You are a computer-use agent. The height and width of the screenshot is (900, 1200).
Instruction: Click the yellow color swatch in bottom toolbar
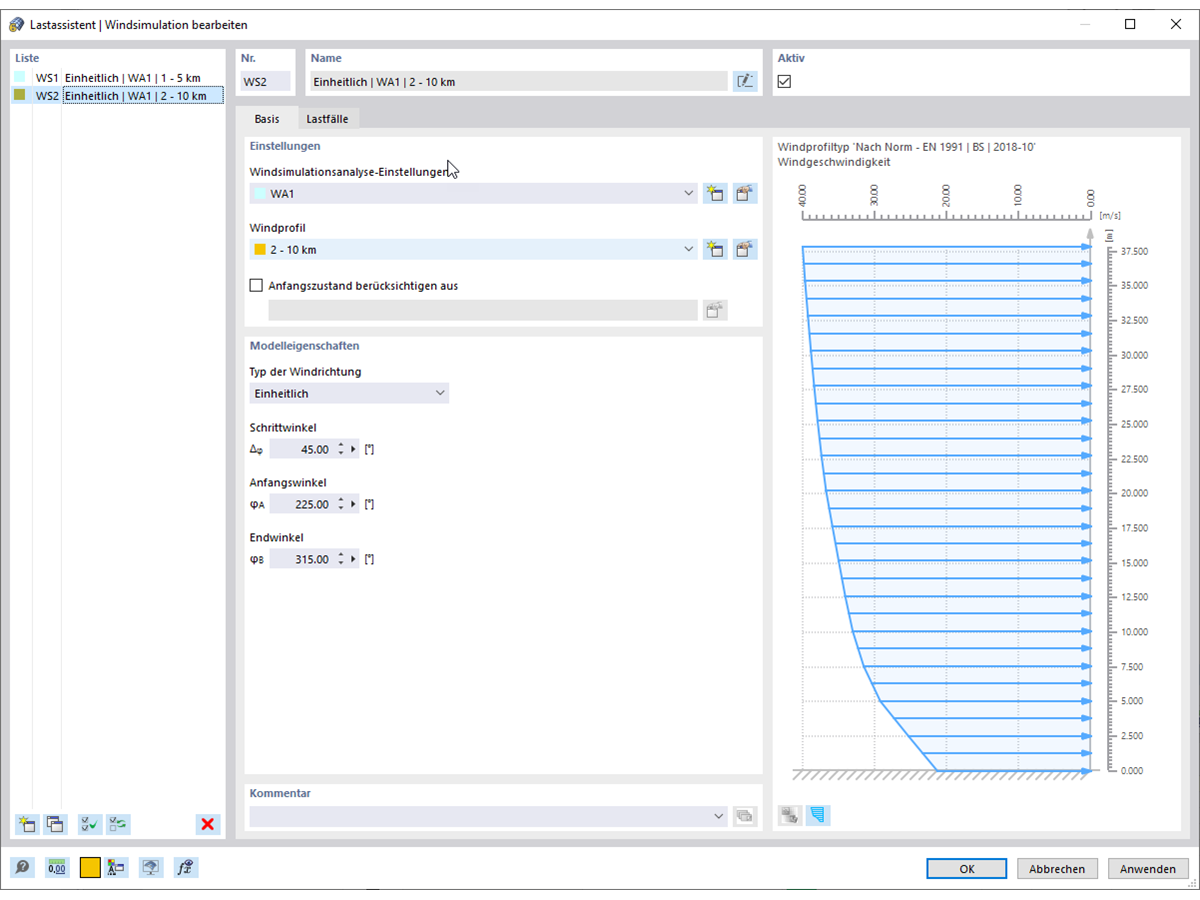[90, 868]
